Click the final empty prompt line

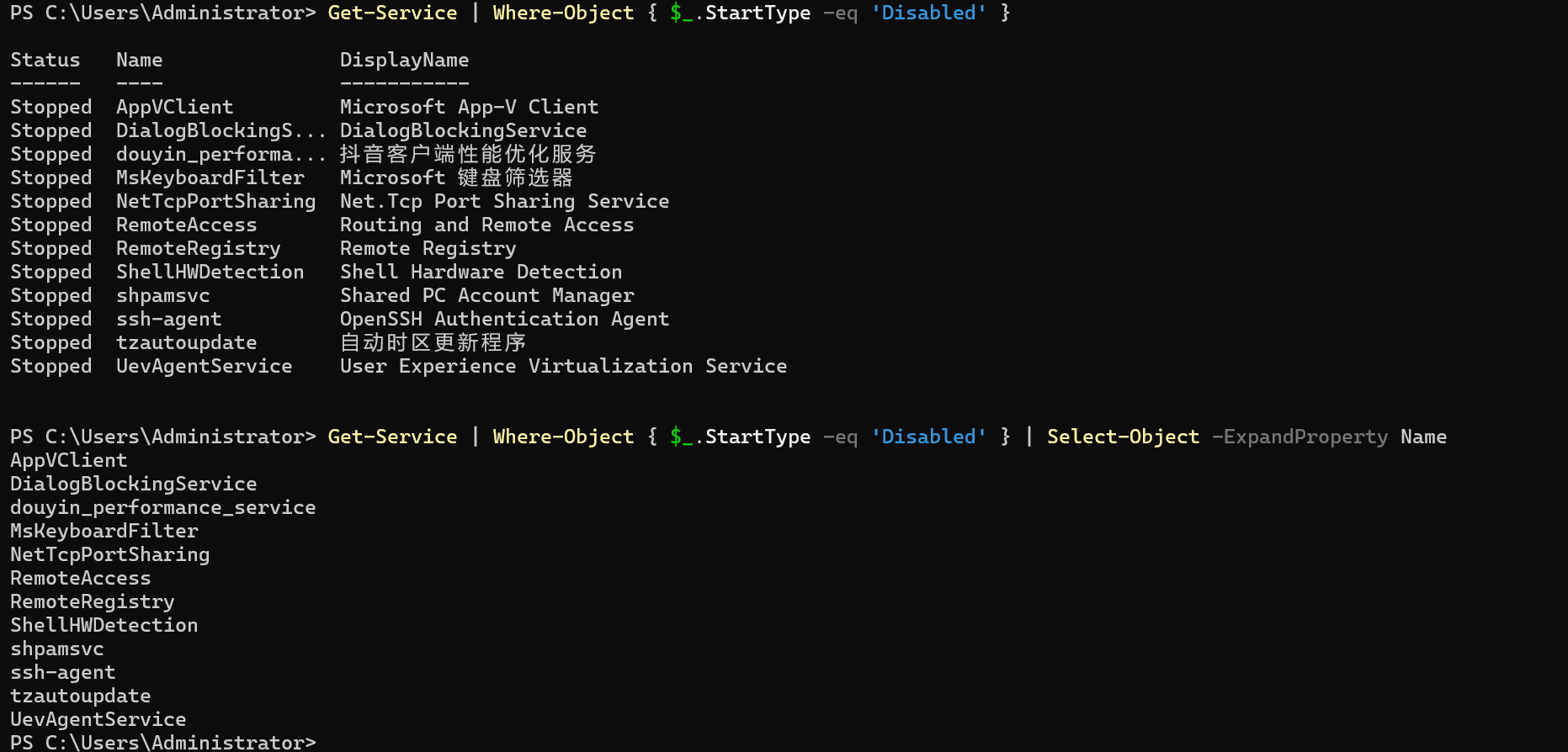[x=162, y=742]
